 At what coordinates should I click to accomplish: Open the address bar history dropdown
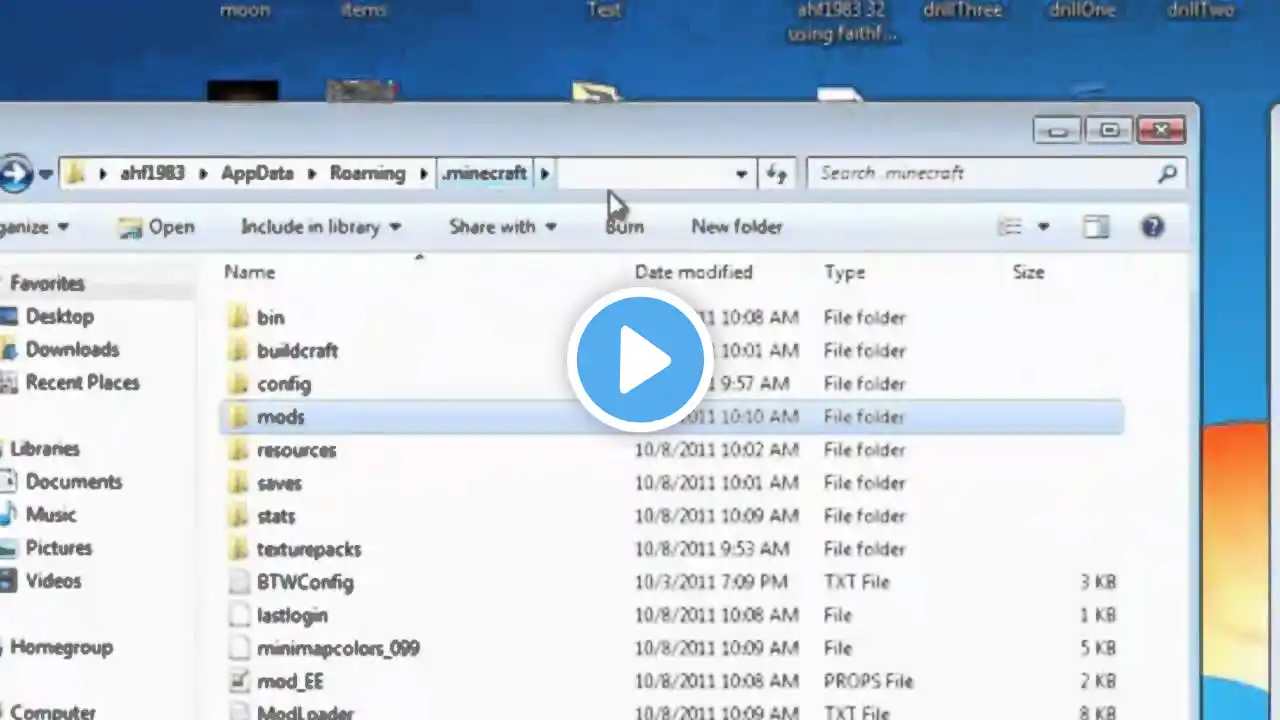[x=741, y=174]
